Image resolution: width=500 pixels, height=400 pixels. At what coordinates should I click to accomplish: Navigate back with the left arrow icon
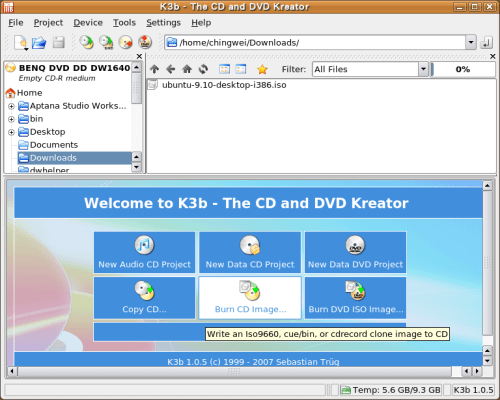(x=170, y=69)
